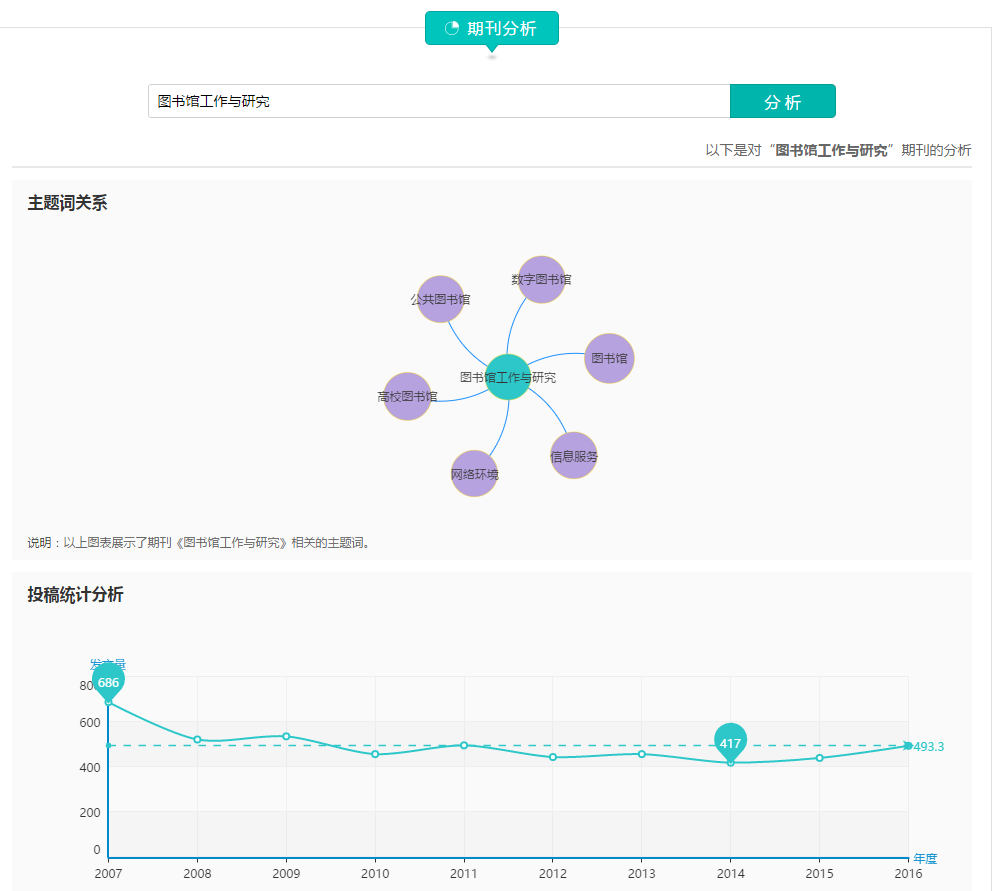Click the 2015 data point on line chart

(819, 758)
